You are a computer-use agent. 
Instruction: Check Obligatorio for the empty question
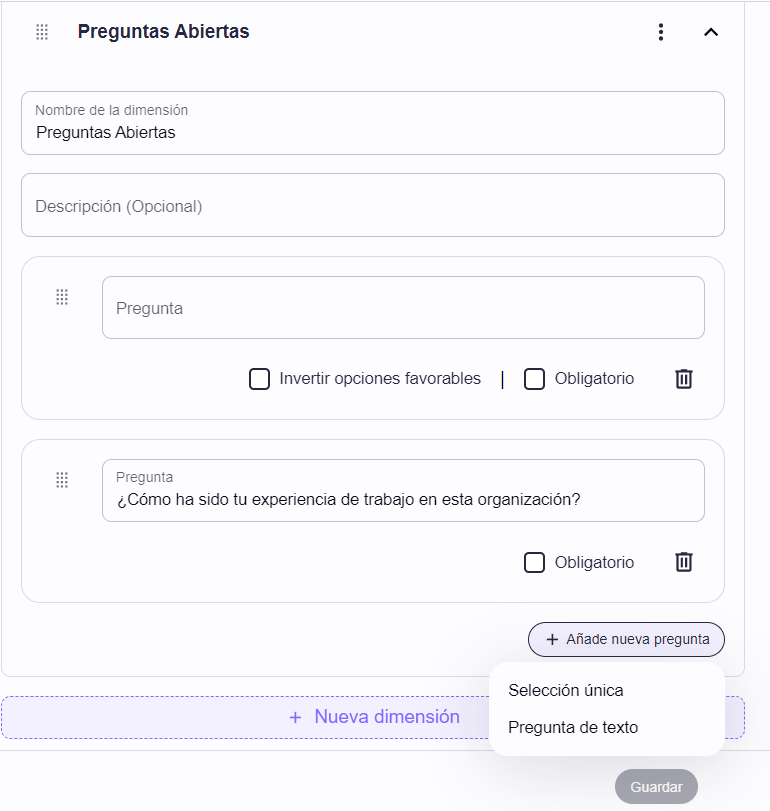(534, 379)
